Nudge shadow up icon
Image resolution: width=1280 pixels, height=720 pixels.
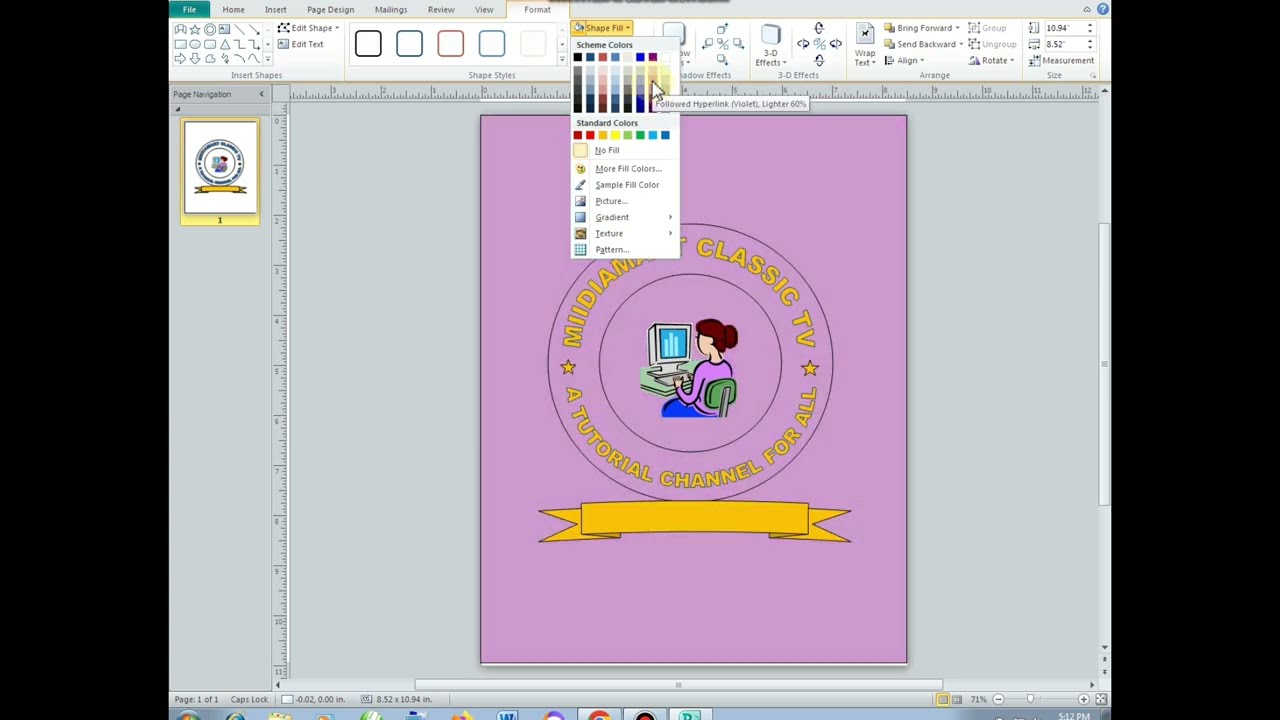click(723, 28)
